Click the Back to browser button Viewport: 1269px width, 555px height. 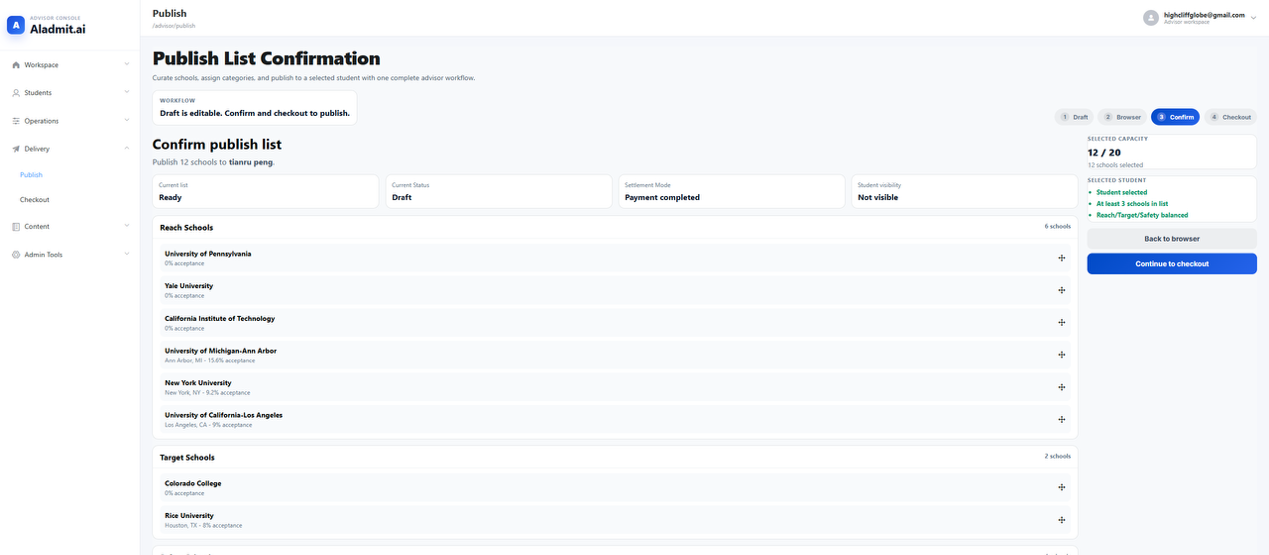coord(1172,239)
